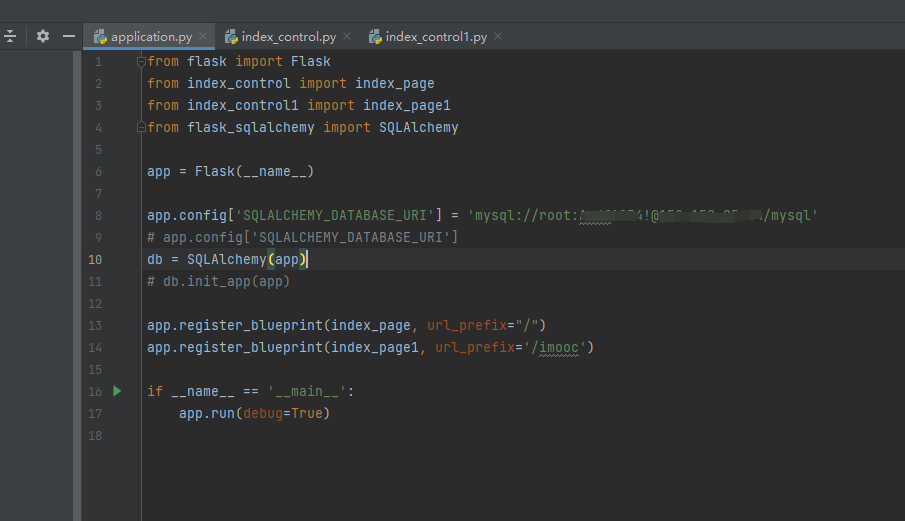
Task: Click index_page1 in the line 3 import
Action: (x=406, y=105)
